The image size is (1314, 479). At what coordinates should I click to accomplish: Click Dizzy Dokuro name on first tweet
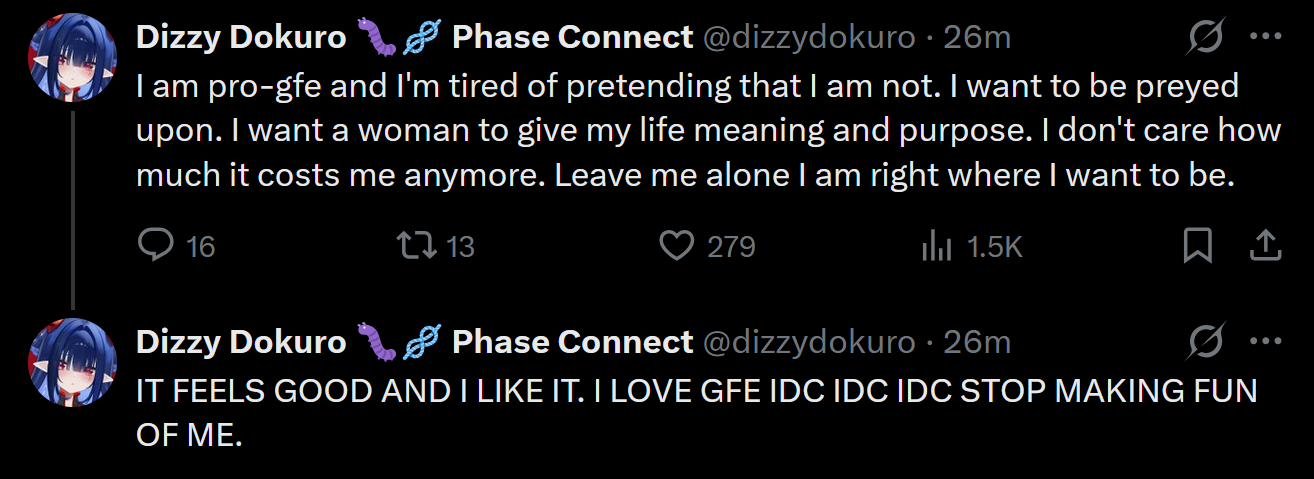240,38
